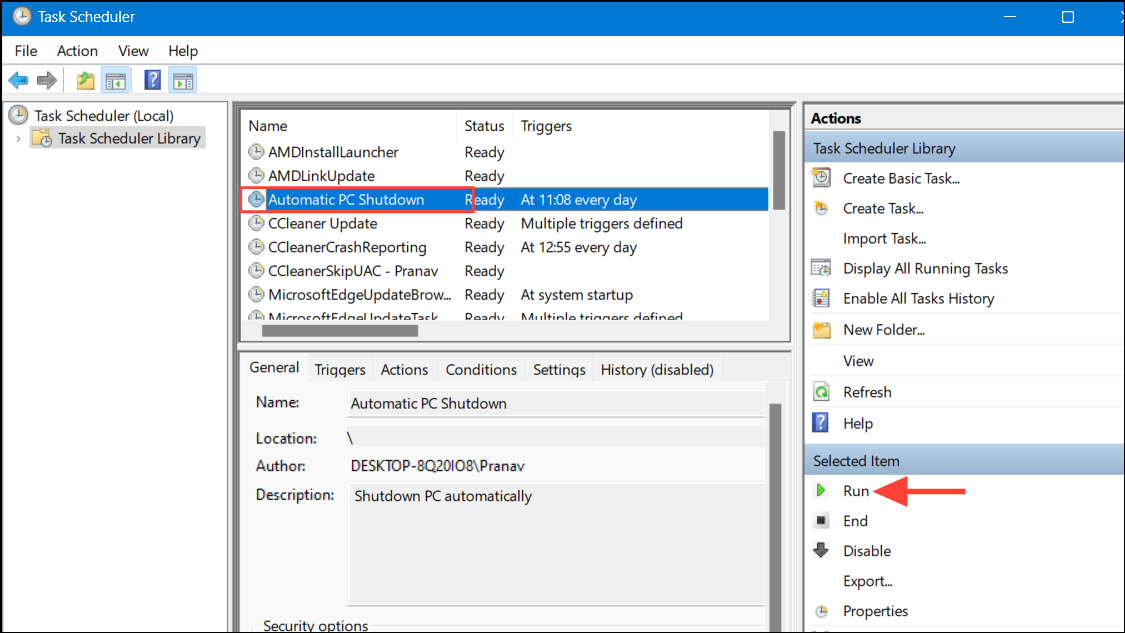
Task: Click the Display All Running Tasks icon
Action: [821, 268]
